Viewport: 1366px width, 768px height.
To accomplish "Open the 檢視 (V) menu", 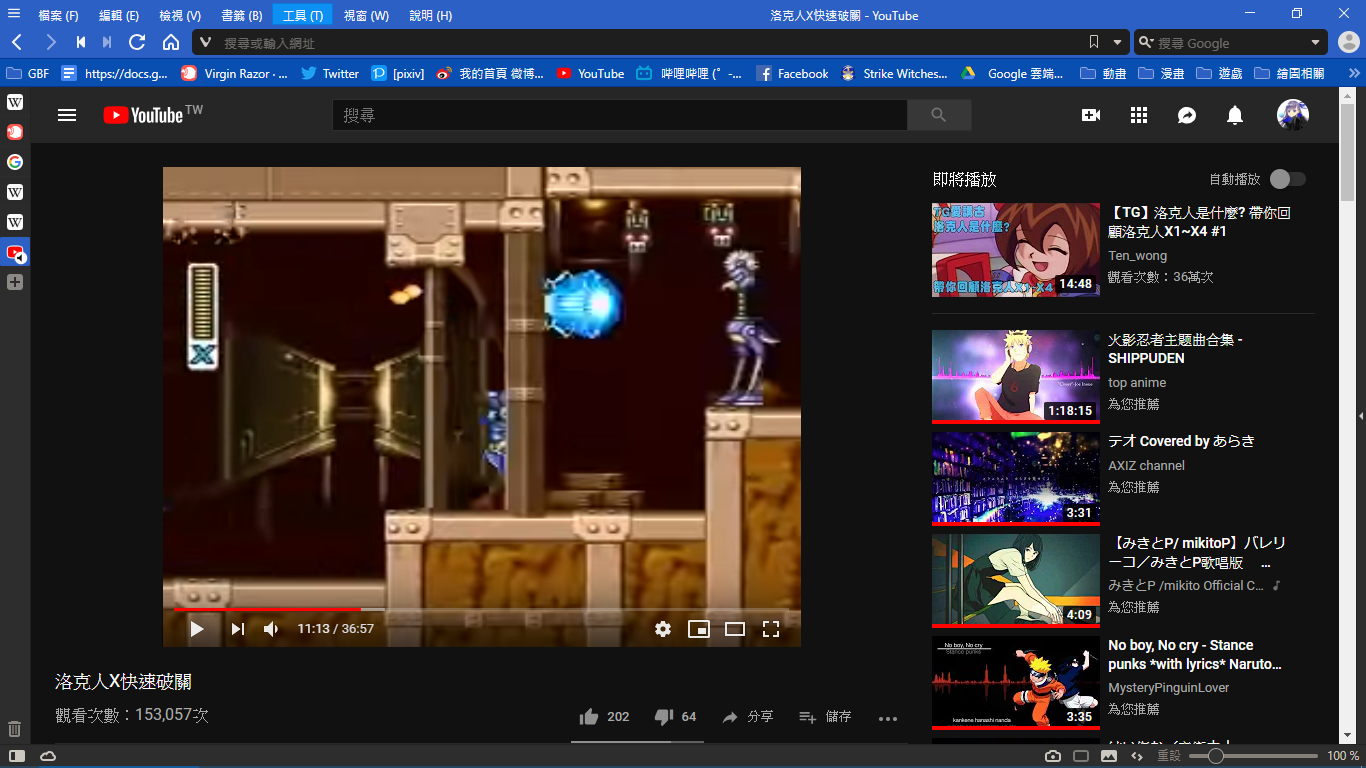I will 180,15.
